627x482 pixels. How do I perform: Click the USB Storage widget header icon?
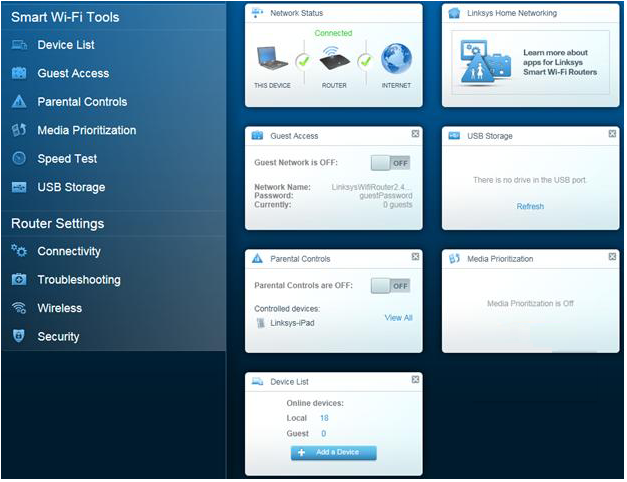click(454, 135)
